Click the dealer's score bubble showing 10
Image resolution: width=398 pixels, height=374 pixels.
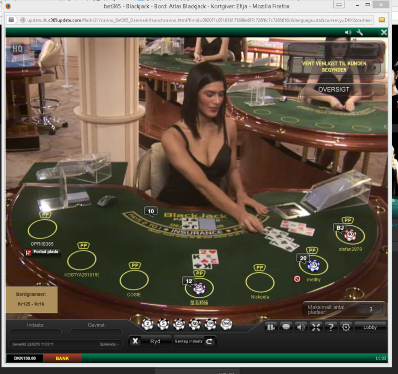(151, 211)
